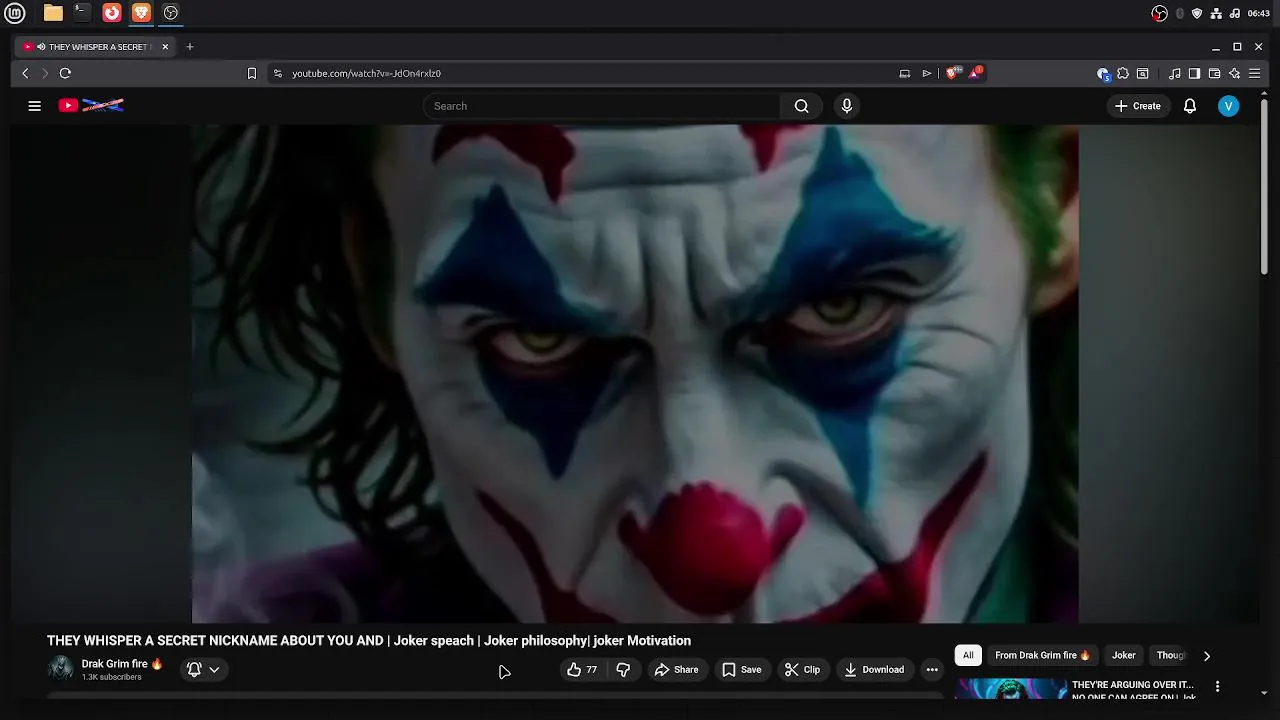Click the Joker video player area

[x=635, y=374]
